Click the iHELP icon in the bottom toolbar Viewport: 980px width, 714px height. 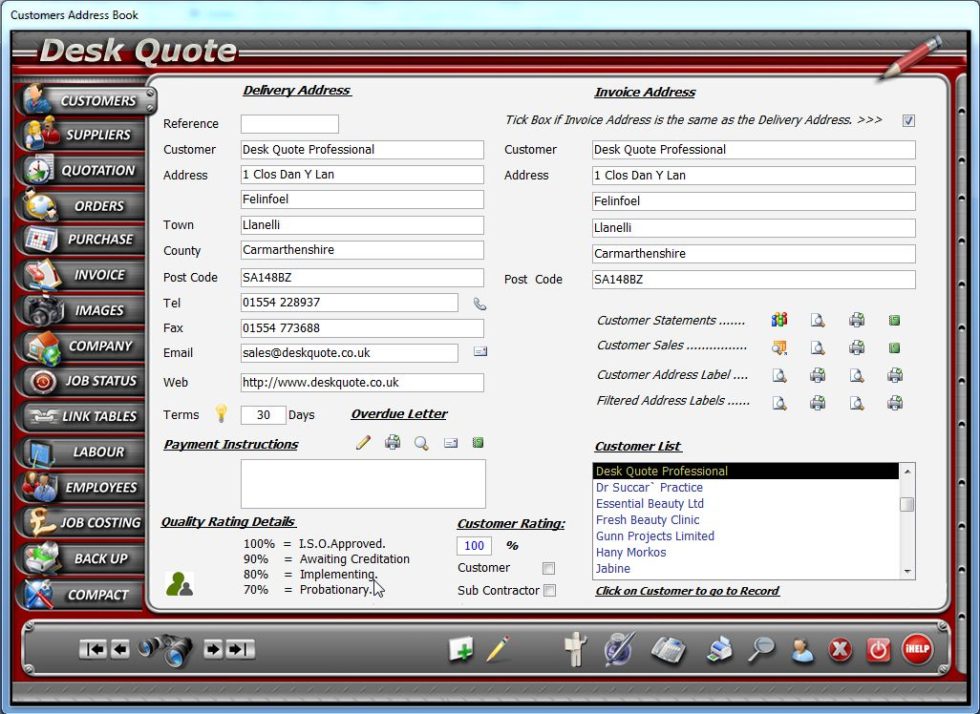click(917, 648)
